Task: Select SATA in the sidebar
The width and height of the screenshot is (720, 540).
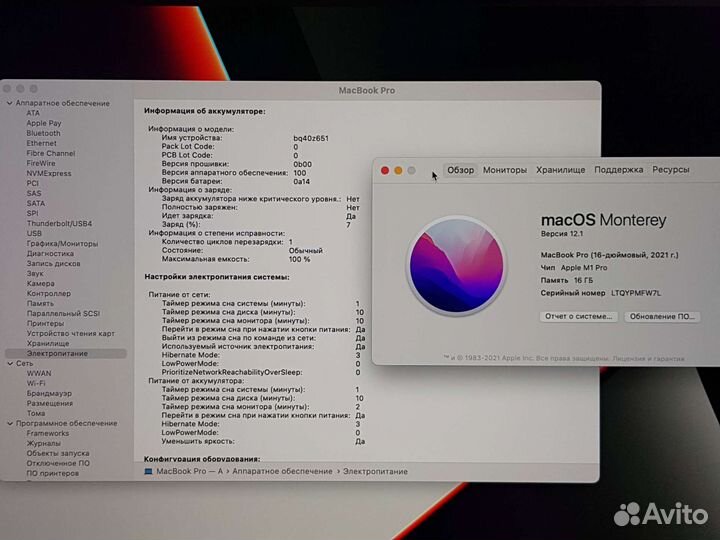Action: (36, 203)
